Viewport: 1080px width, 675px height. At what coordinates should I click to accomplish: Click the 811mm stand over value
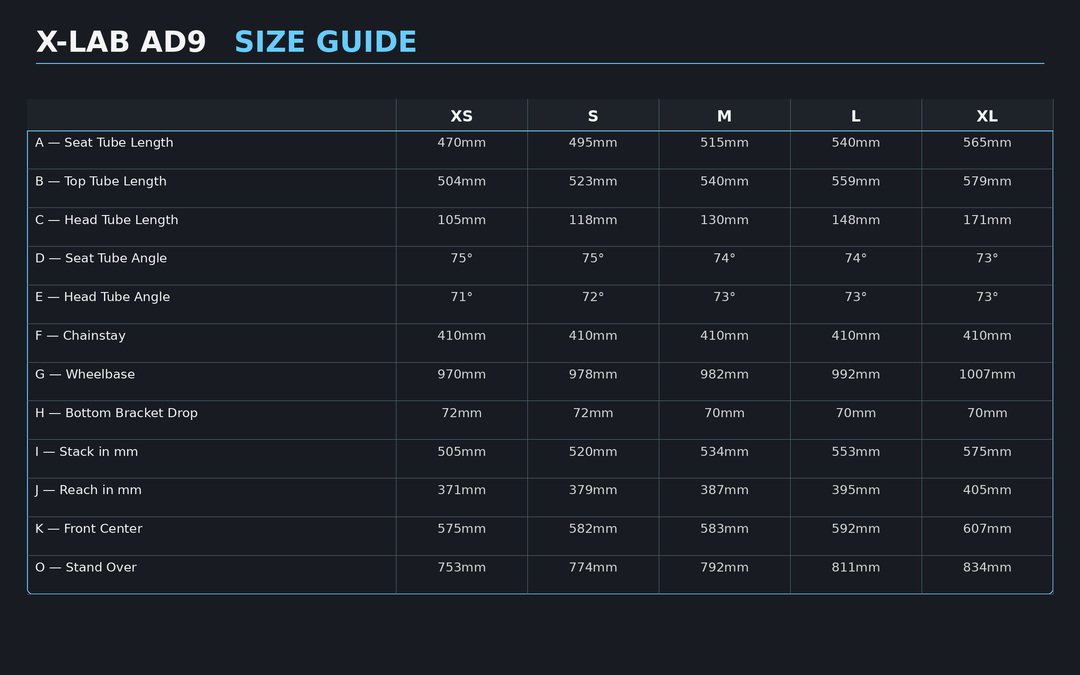point(855,568)
